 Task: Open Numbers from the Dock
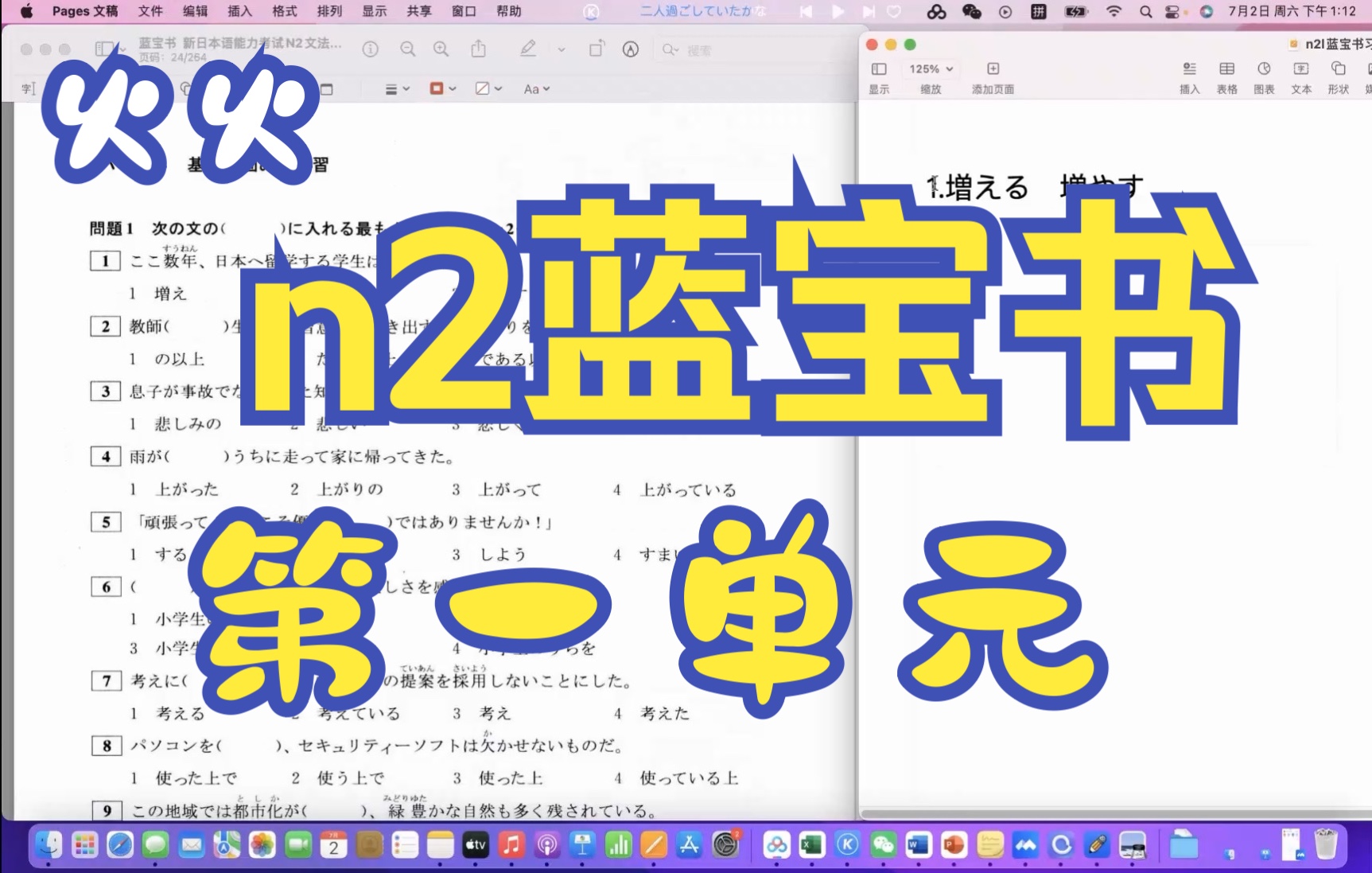619,844
